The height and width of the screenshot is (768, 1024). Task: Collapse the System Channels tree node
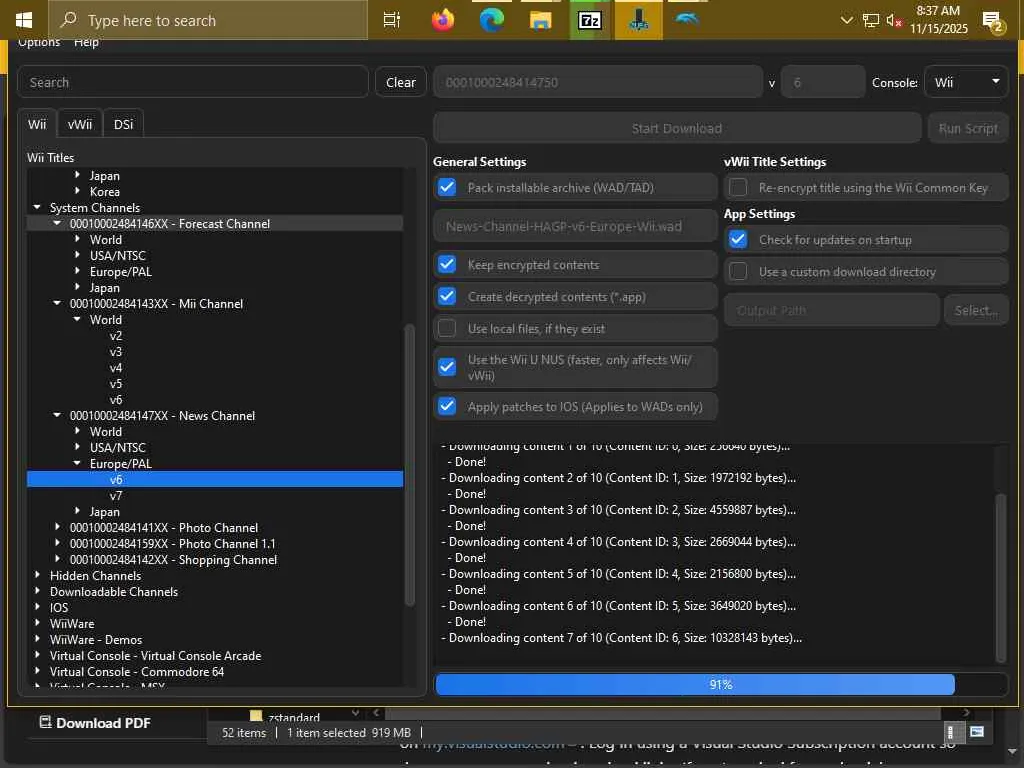[37, 207]
